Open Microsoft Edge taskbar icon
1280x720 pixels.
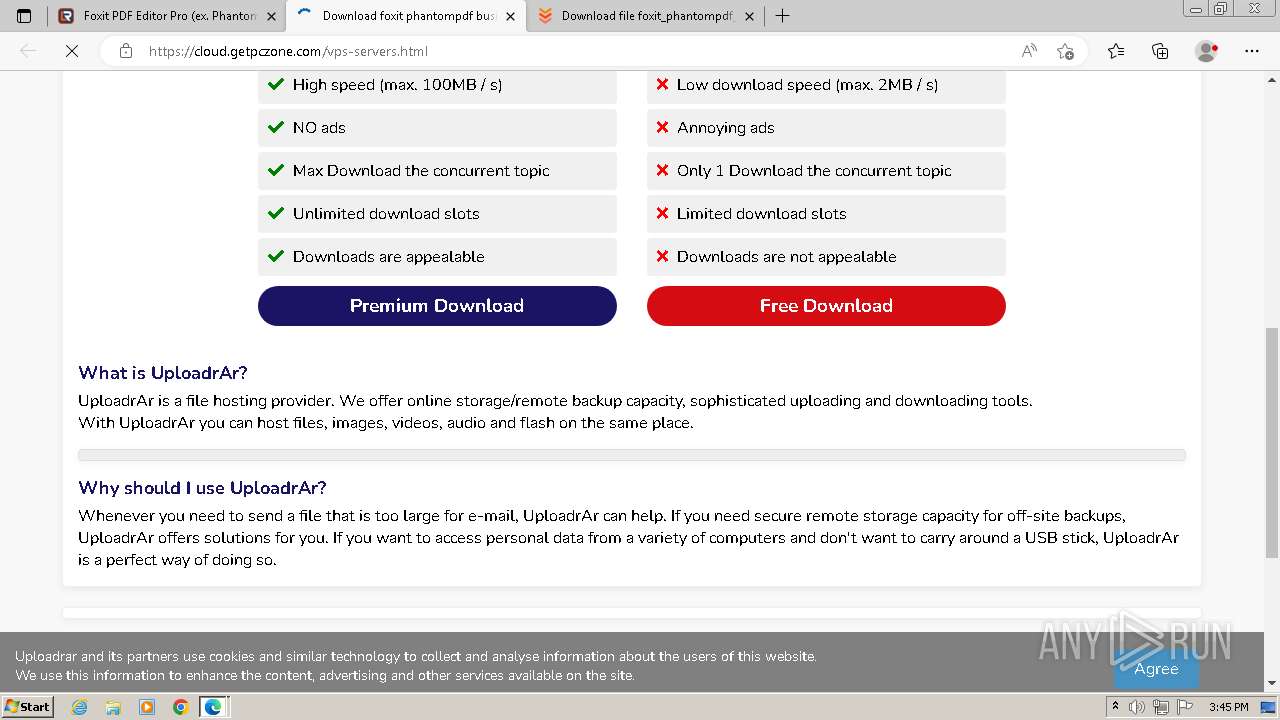coord(214,707)
